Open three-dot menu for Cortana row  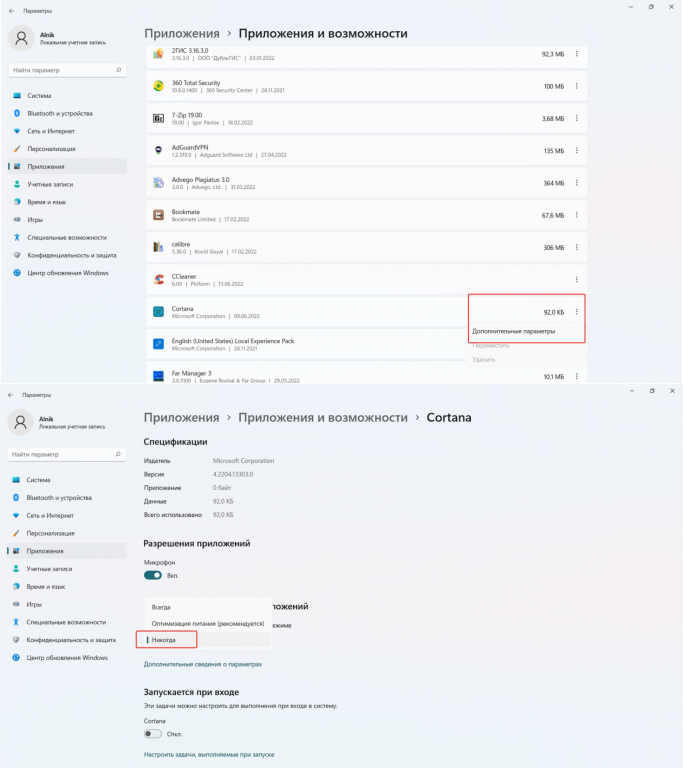(x=577, y=312)
